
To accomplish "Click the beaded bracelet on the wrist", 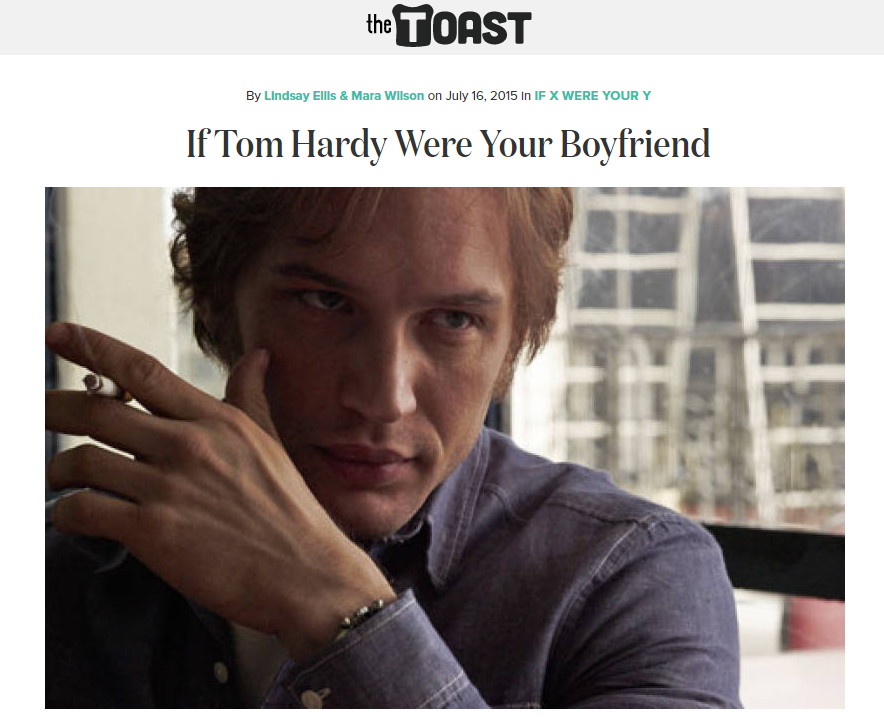I will click(361, 615).
